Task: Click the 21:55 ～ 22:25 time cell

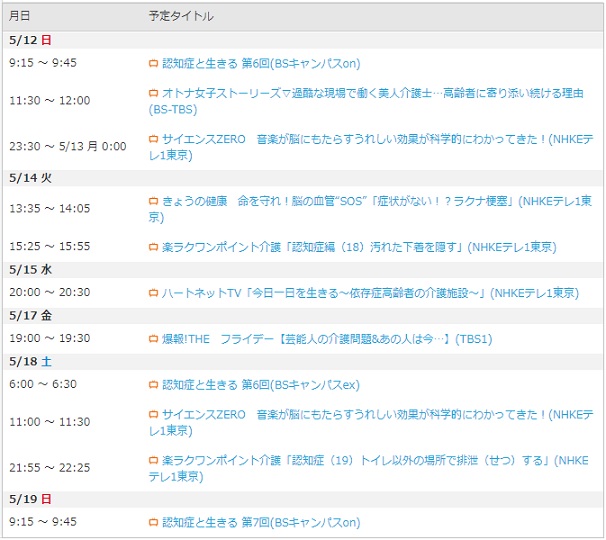Action: coord(50,468)
